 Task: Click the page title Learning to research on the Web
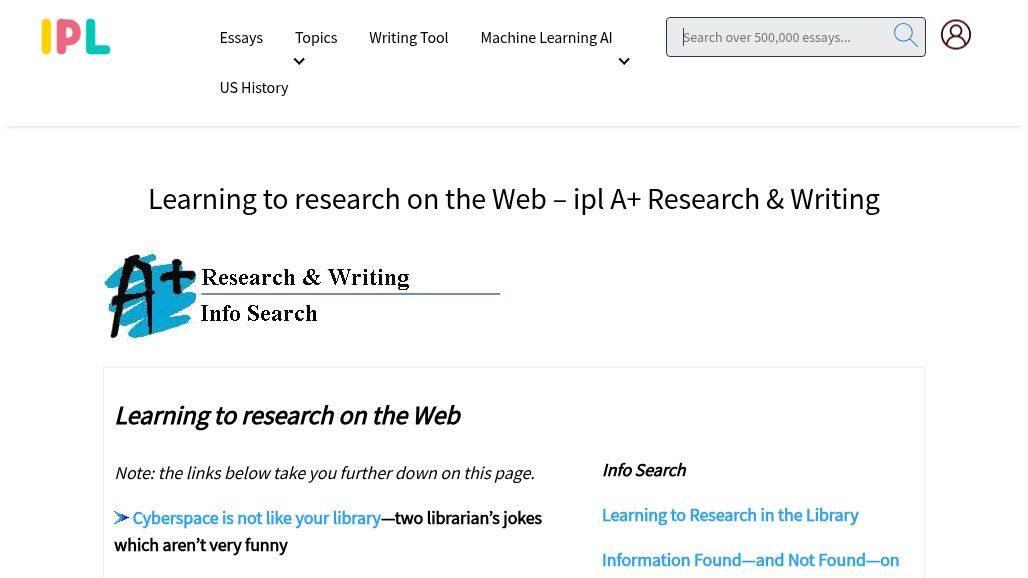[x=514, y=199]
